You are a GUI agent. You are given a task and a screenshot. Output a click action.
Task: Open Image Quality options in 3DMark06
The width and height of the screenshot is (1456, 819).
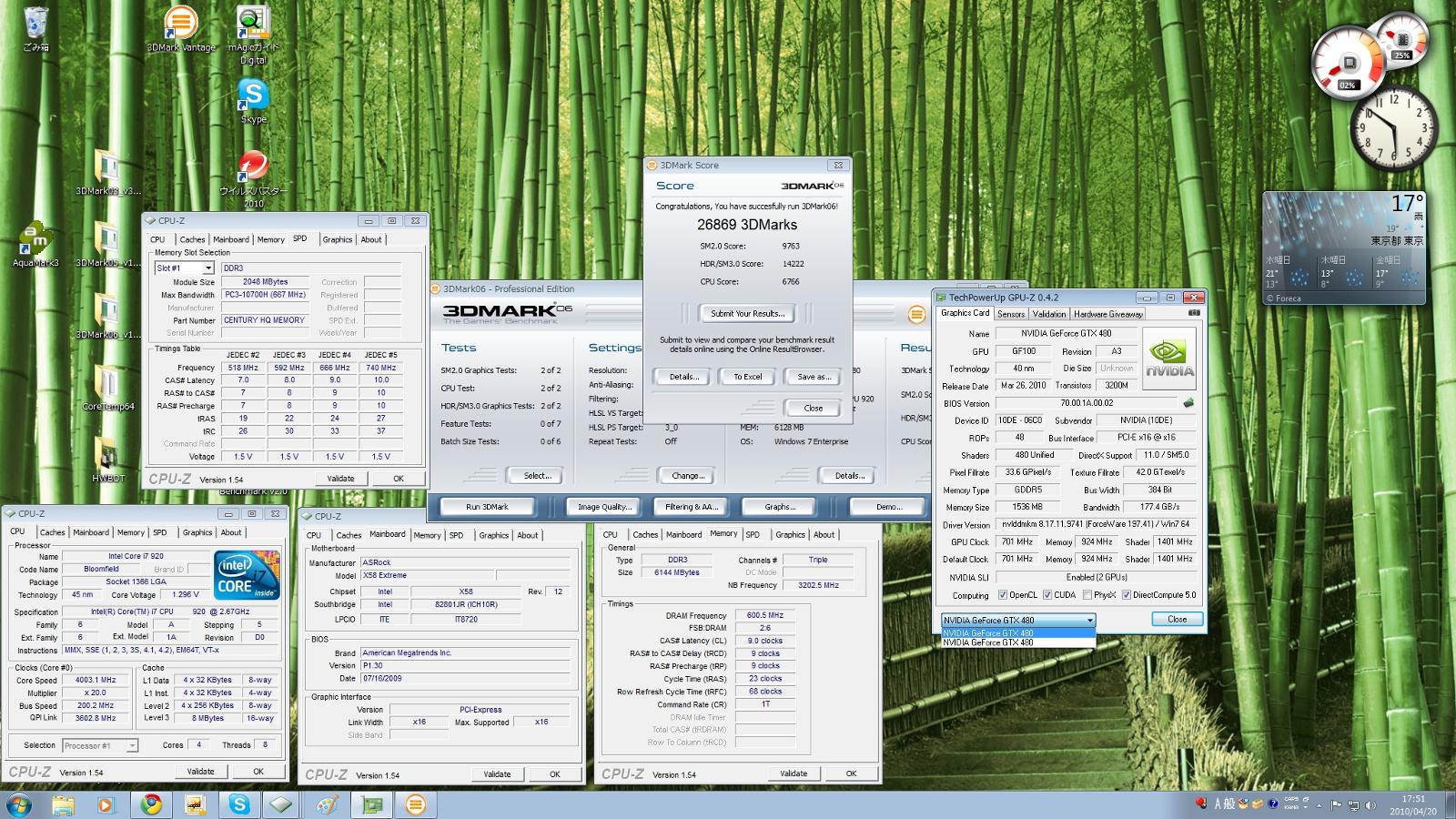(x=604, y=507)
